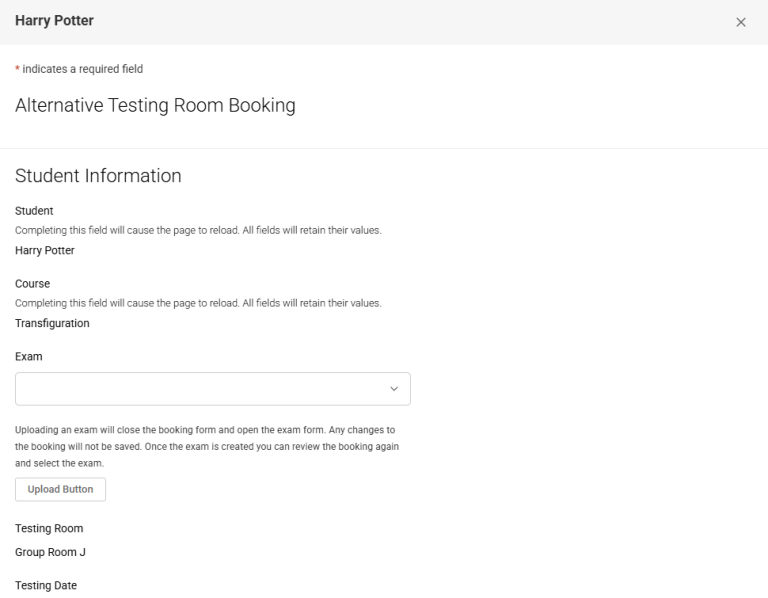Click the Exam field label
The width and height of the screenshot is (768, 598).
28,355
